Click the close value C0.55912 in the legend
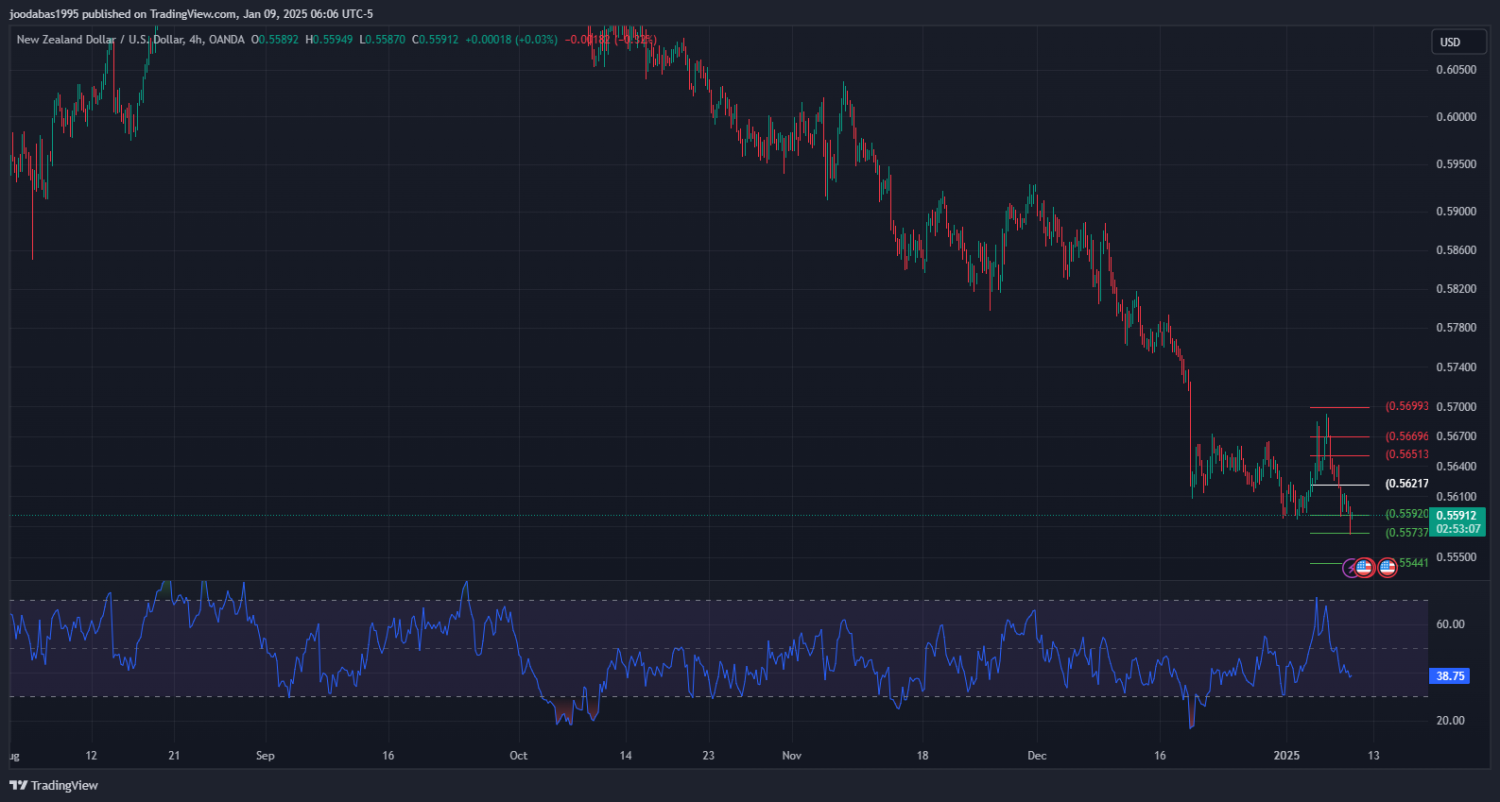This screenshot has width=1500, height=802. click(437, 40)
